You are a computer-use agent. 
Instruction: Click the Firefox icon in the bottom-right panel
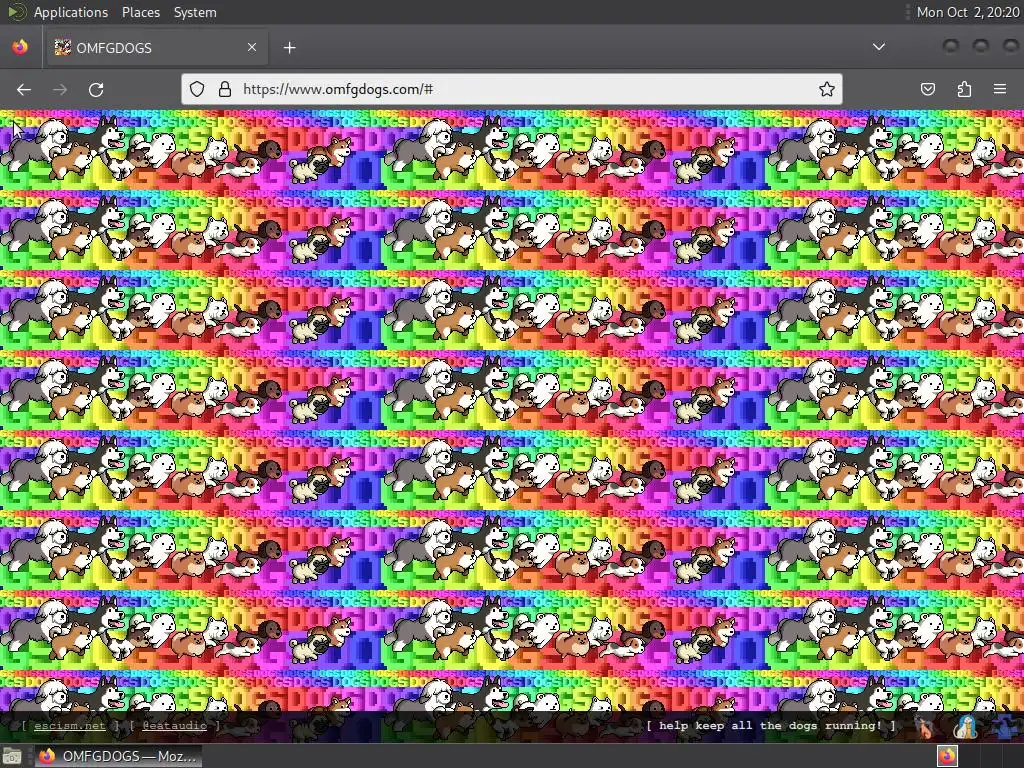948,756
